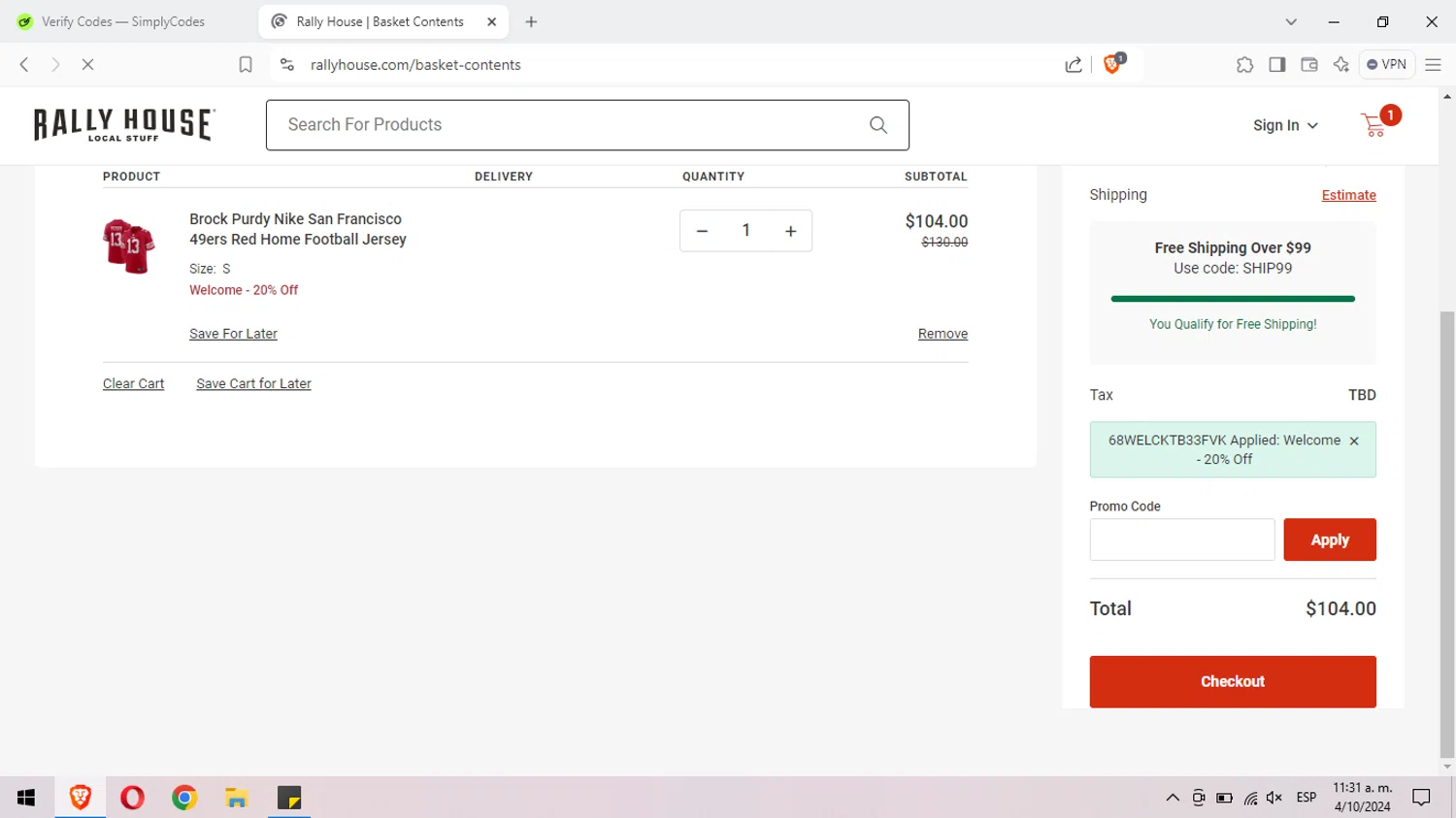This screenshot has height=818, width=1456.
Task: Decrease jersey quantity with minus button
Action: (x=702, y=231)
